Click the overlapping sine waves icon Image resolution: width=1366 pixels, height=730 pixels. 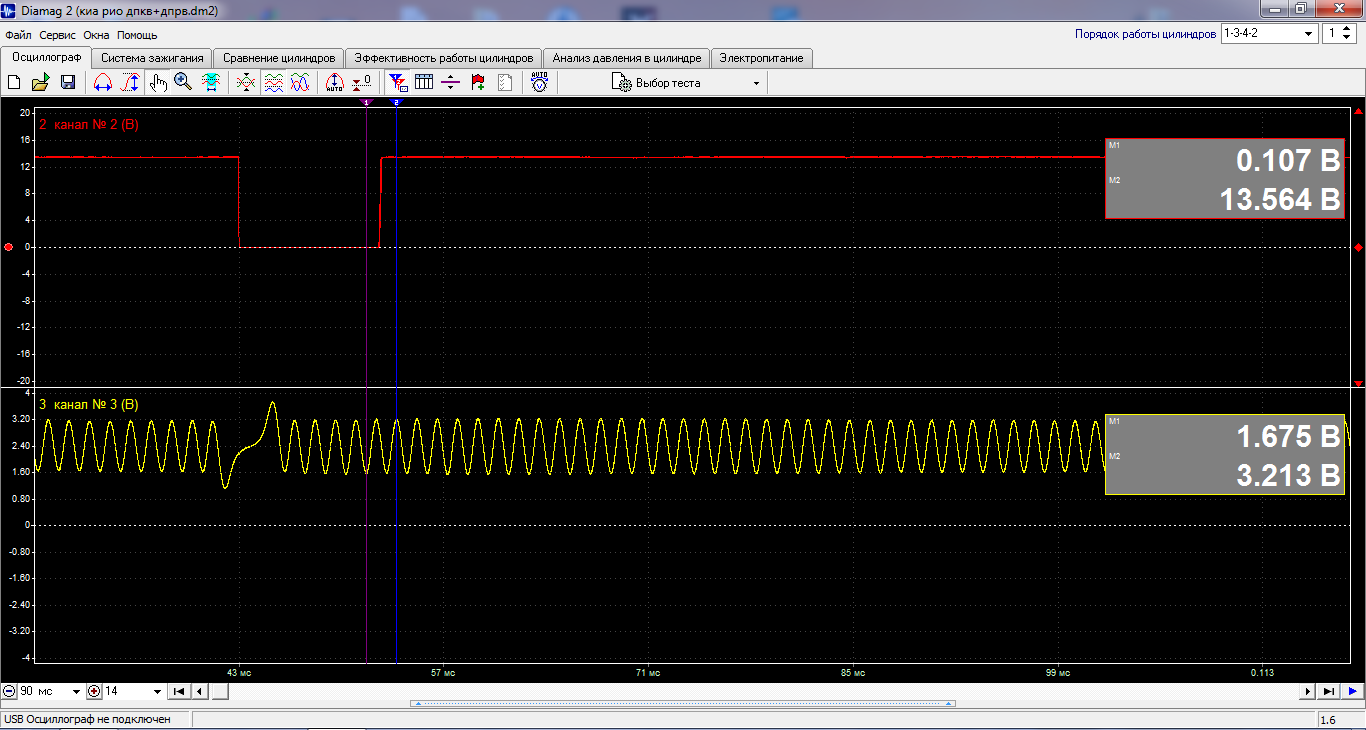pyautogui.click(x=300, y=83)
